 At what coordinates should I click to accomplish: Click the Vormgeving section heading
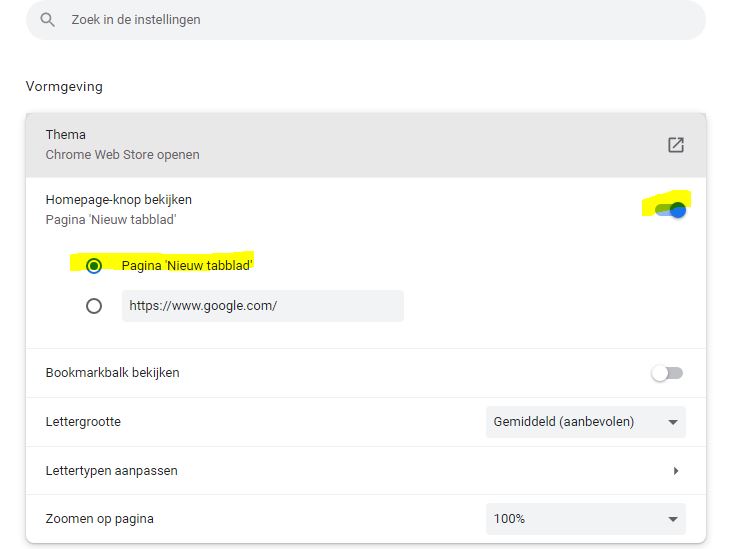click(64, 86)
